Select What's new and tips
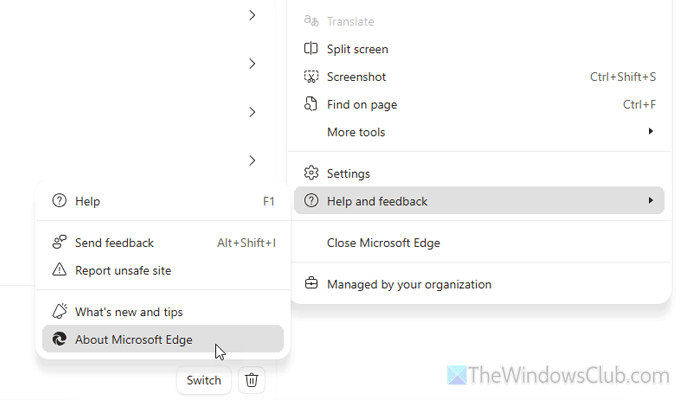Viewport: 700px width, 400px height. coord(163,312)
